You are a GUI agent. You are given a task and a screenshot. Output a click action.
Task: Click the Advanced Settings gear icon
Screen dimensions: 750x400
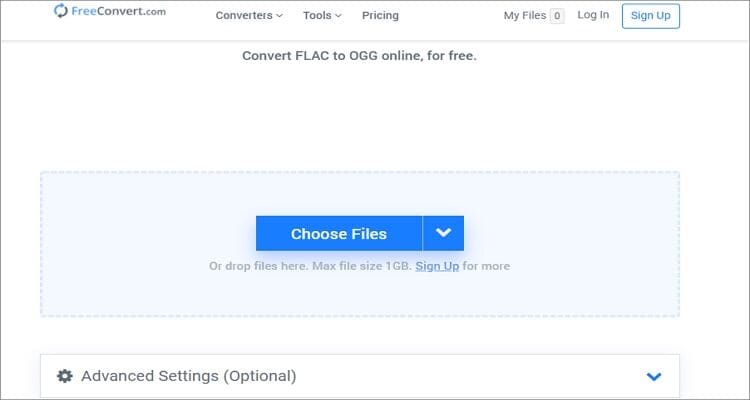[65, 377]
